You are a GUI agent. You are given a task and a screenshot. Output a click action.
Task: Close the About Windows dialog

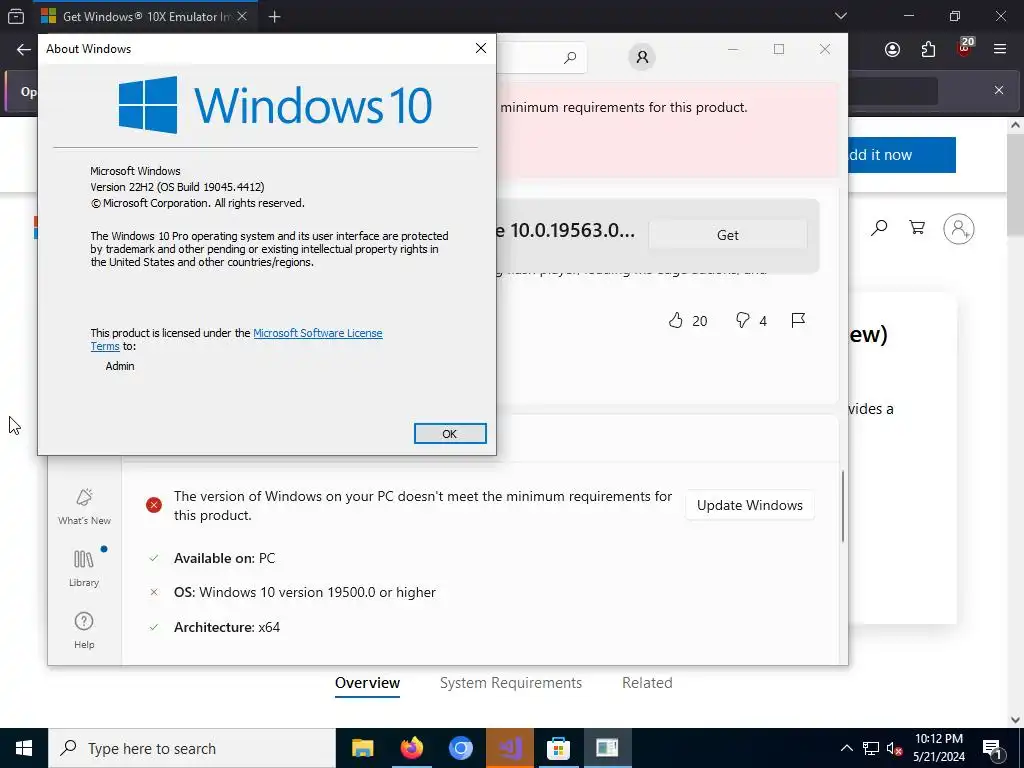pos(481,48)
